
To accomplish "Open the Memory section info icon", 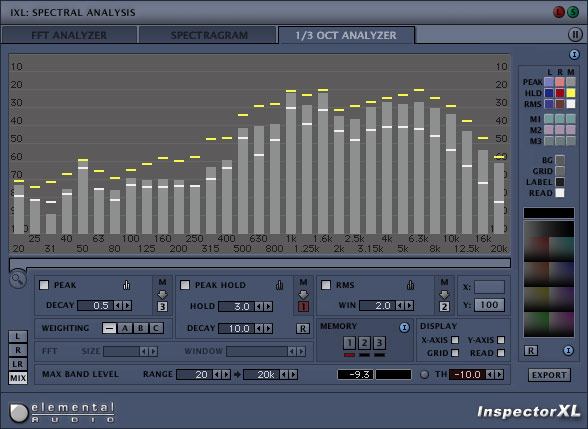I will click(404, 327).
